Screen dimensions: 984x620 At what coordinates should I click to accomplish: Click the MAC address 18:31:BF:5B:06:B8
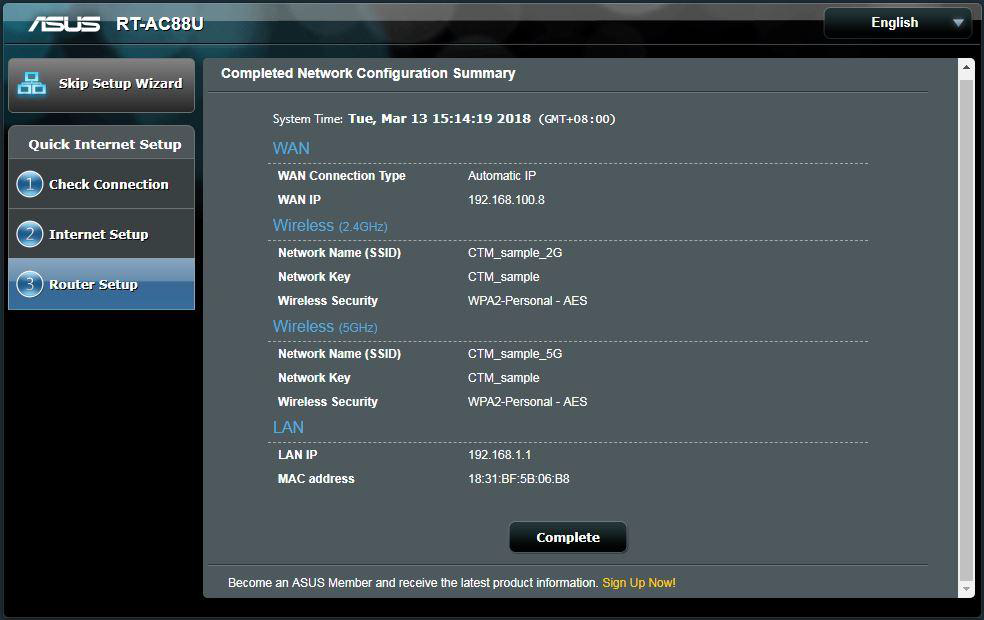[519, 479]
